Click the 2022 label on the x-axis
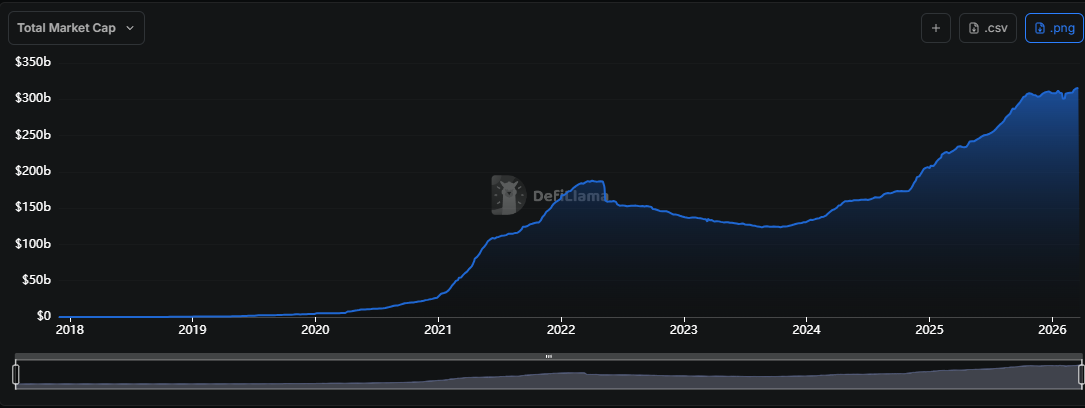 coord(561,329)
